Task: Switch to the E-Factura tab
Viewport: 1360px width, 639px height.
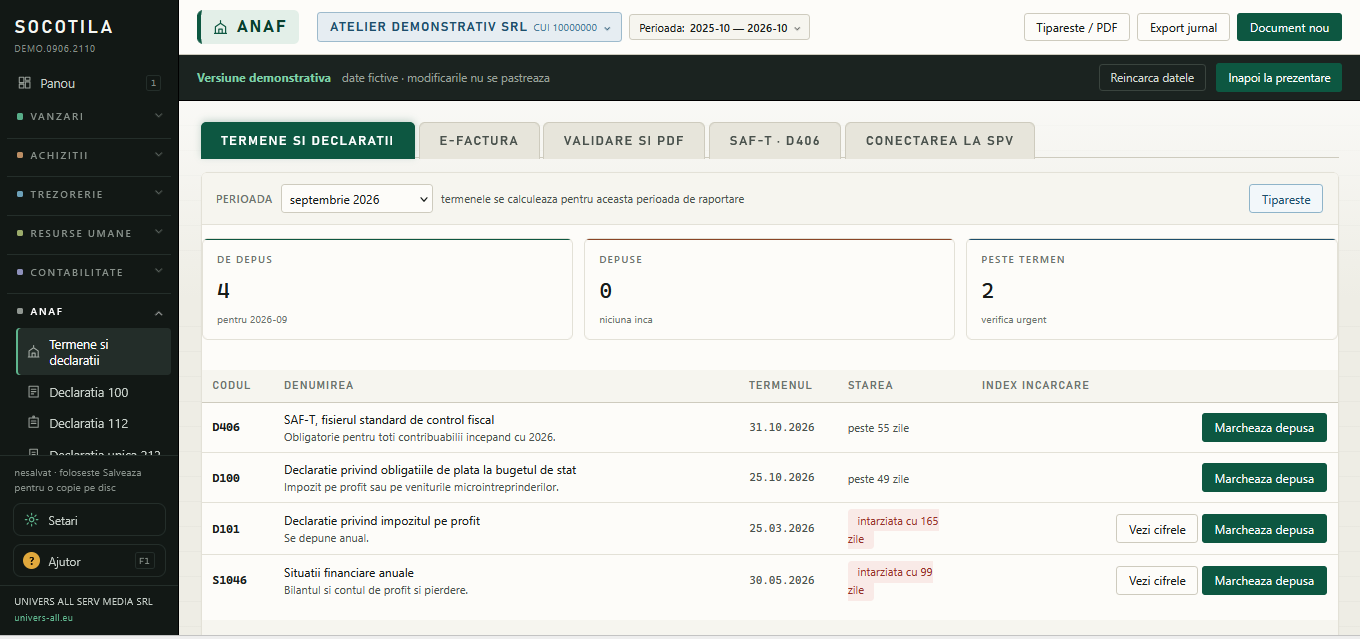Action: [x=479, y=141]
